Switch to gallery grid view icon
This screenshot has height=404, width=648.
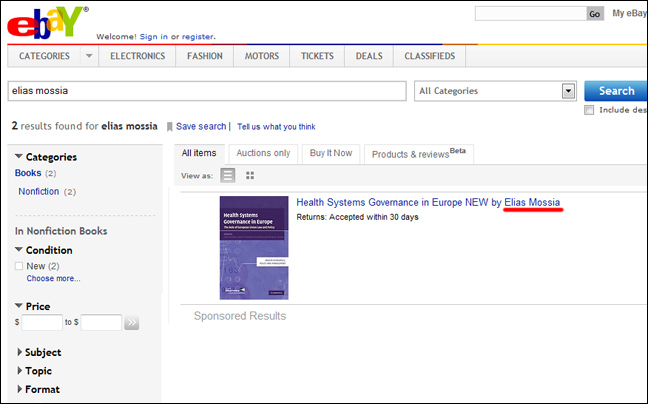(250, 175)
